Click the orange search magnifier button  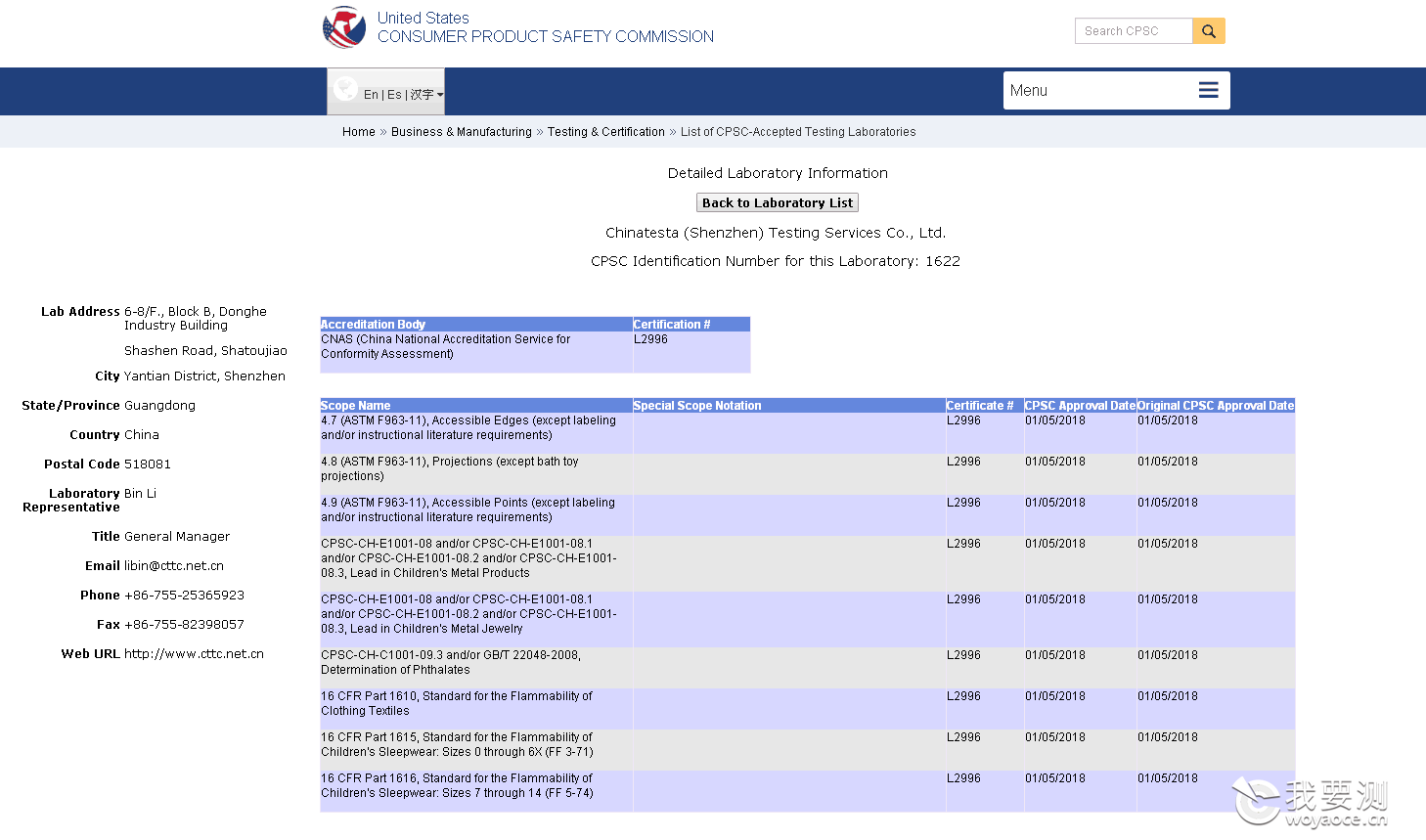tap(1209, 31)
